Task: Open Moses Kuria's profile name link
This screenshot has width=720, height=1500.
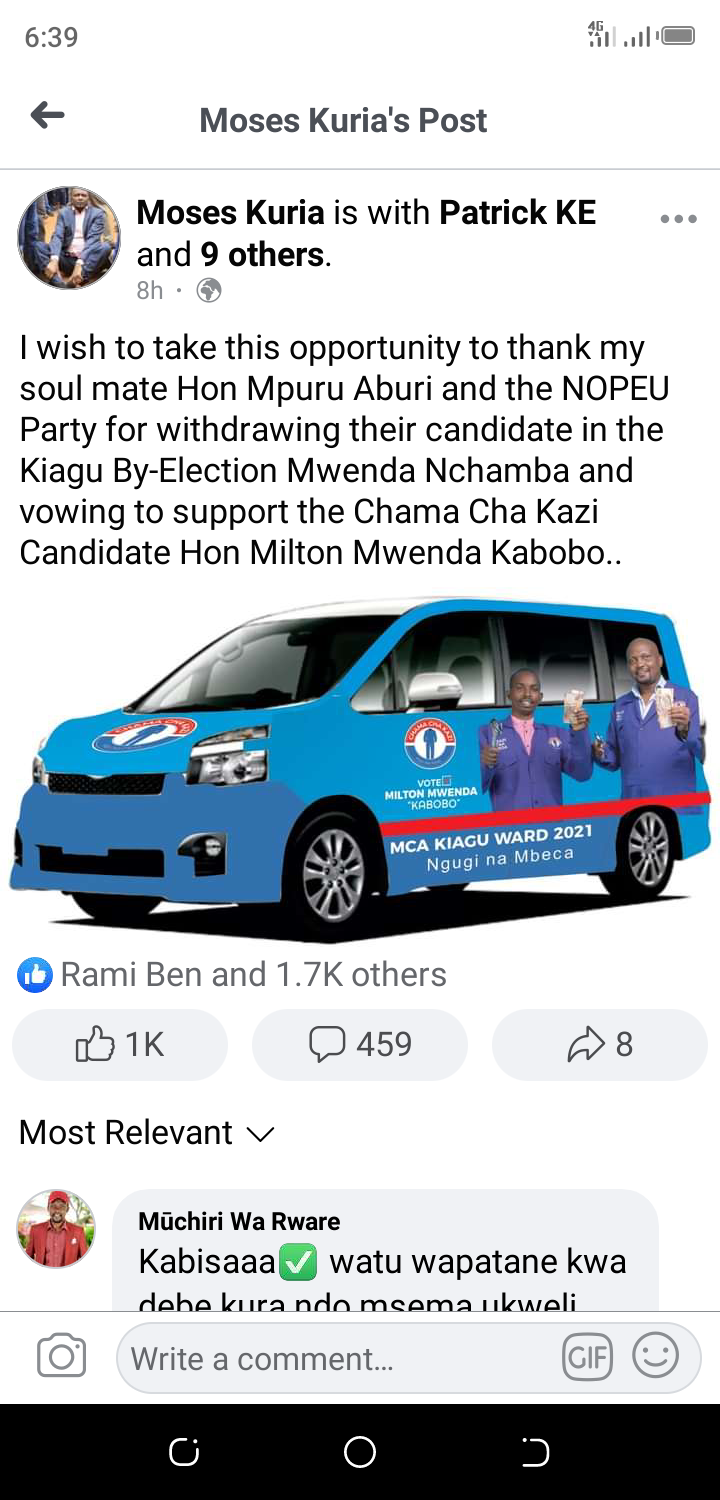Action: [230, 213]
